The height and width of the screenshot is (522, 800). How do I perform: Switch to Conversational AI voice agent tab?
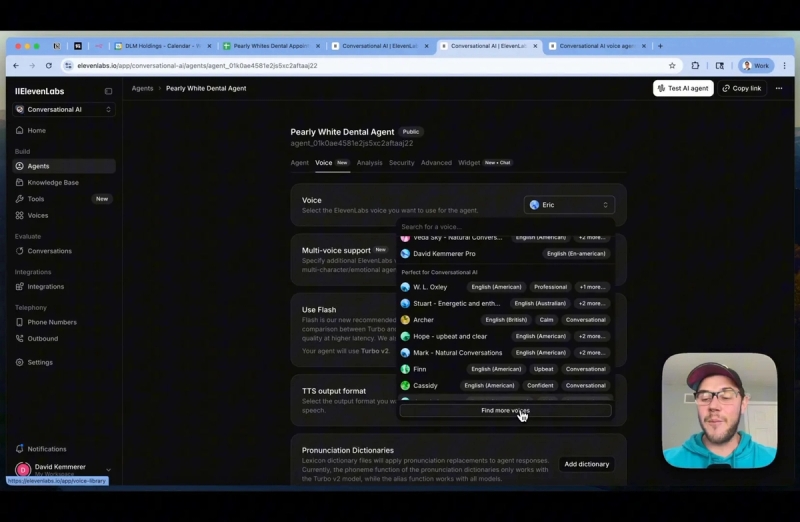596,46
